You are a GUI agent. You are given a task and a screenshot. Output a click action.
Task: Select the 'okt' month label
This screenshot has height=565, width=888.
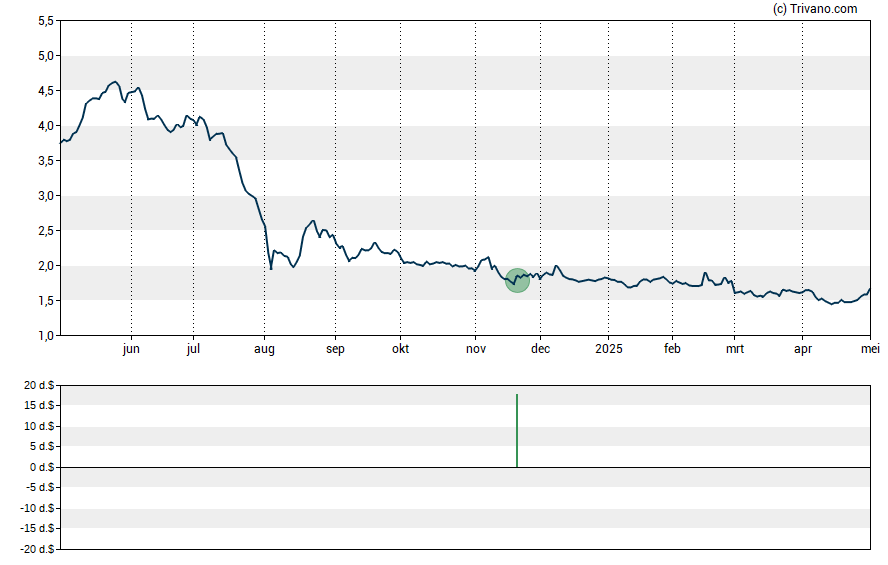tap(400, 348)
